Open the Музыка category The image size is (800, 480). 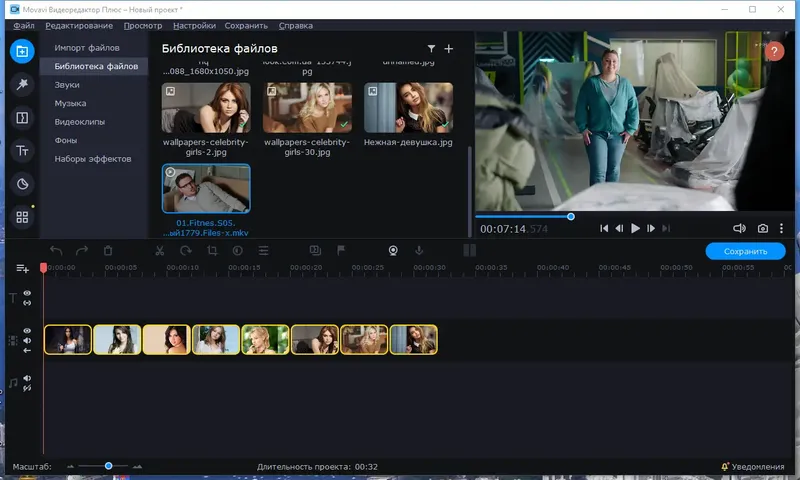tap(70, 103)
